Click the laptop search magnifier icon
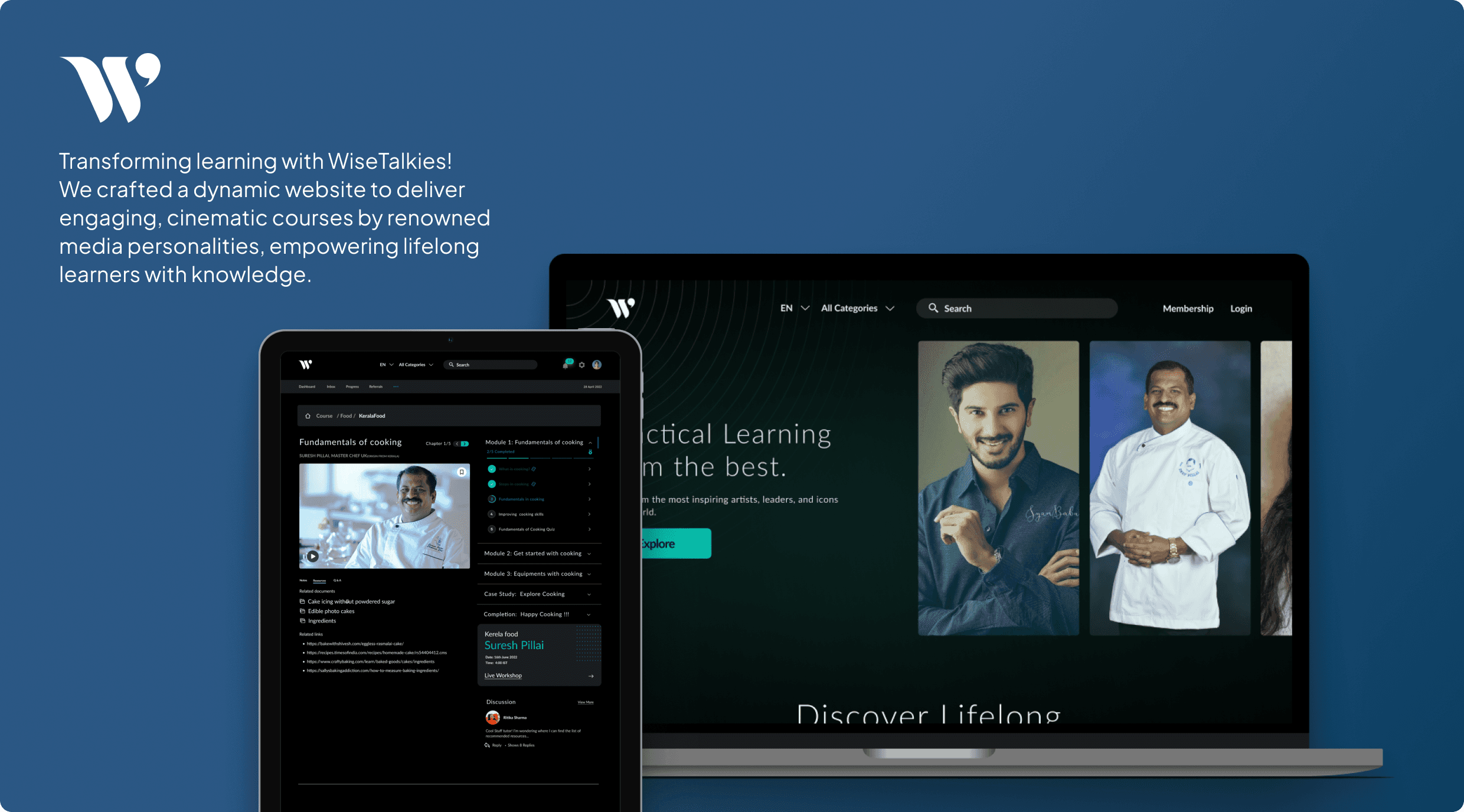Viewport: 1464px width, 812px height. tap(933, 308)
